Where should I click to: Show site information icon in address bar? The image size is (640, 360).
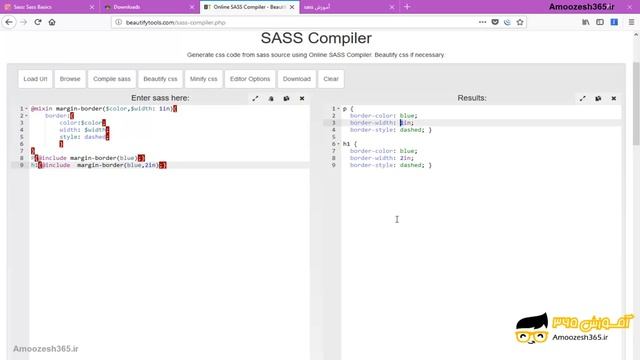(x=118, y=22)
